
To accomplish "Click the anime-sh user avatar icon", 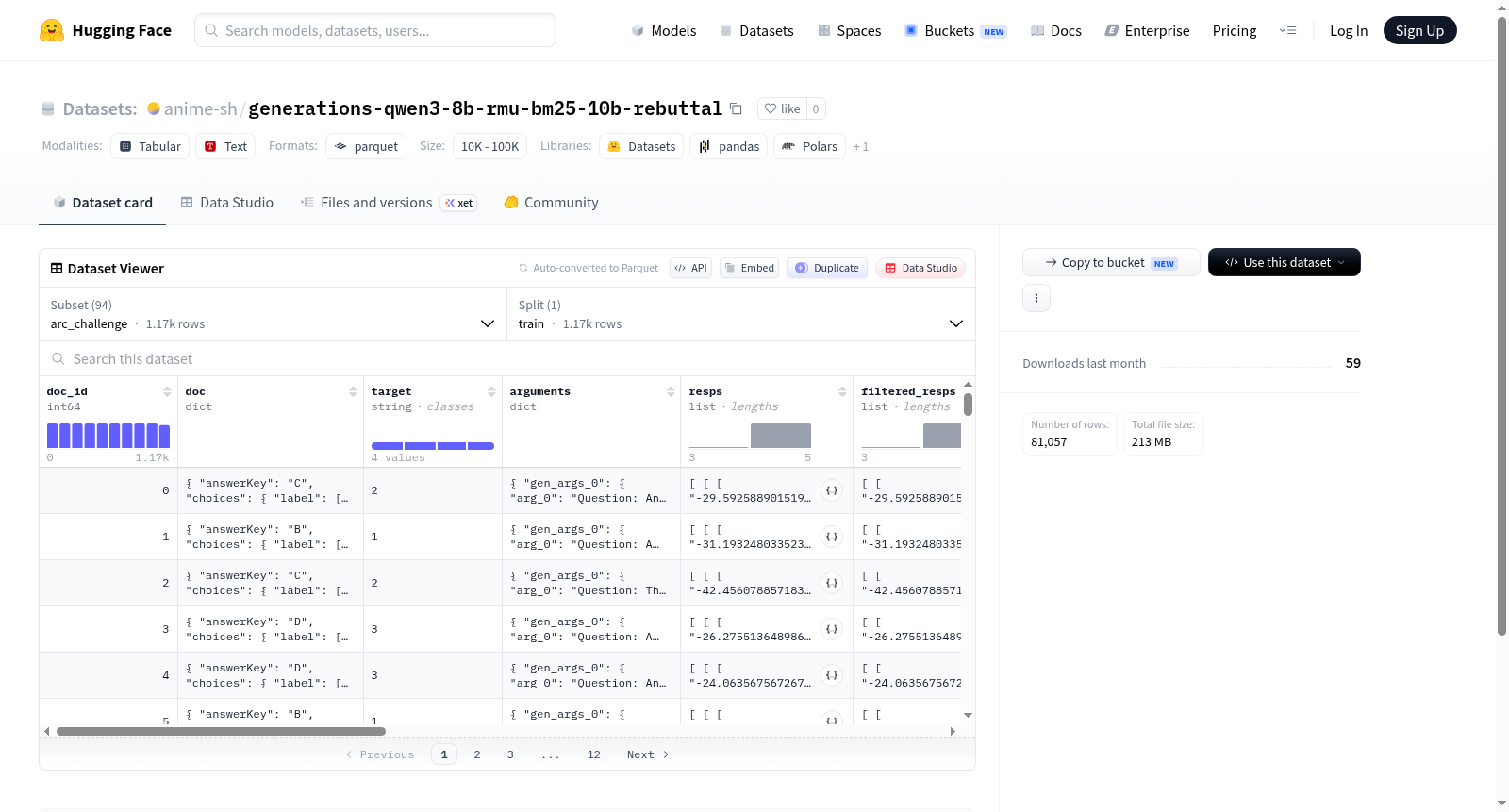I will 154,108.
